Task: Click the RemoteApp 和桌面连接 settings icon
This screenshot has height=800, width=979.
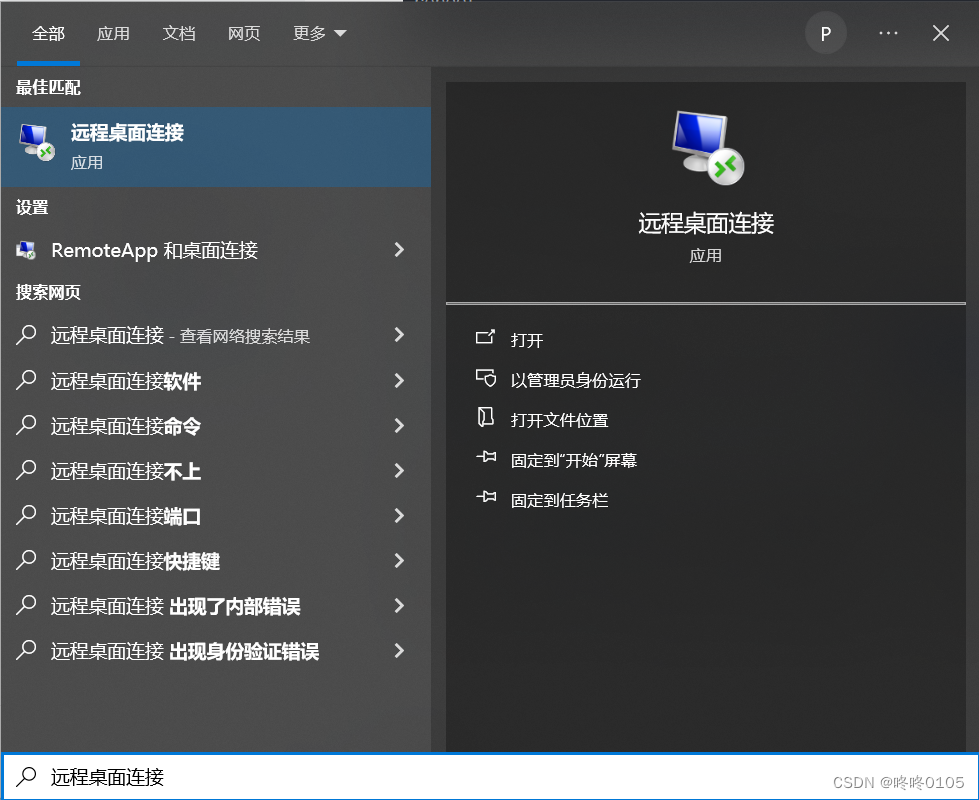Action: [x=26, y=250]
